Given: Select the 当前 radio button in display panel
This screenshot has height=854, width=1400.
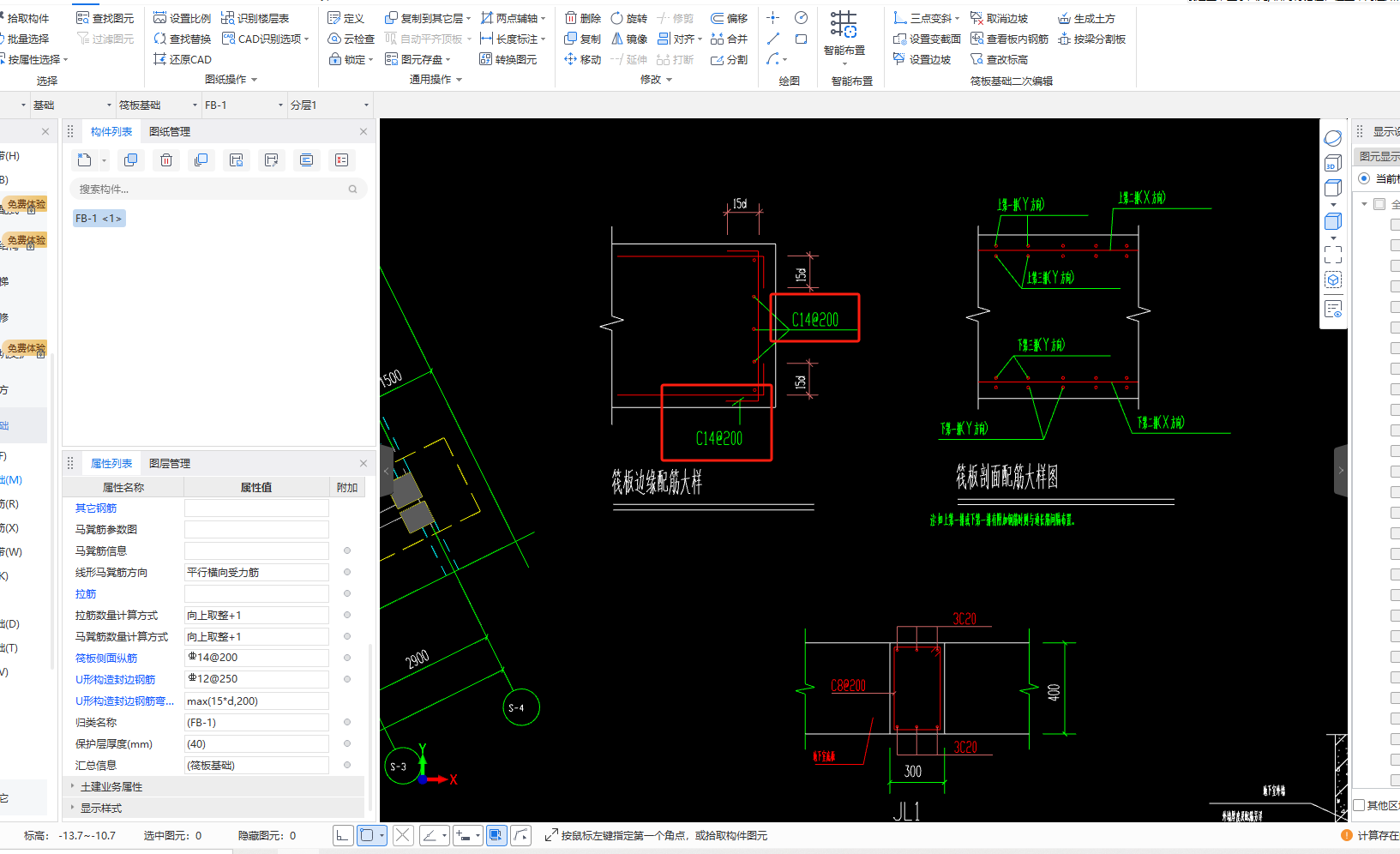Looking at the screenshot, I should tap(1364, 178).
